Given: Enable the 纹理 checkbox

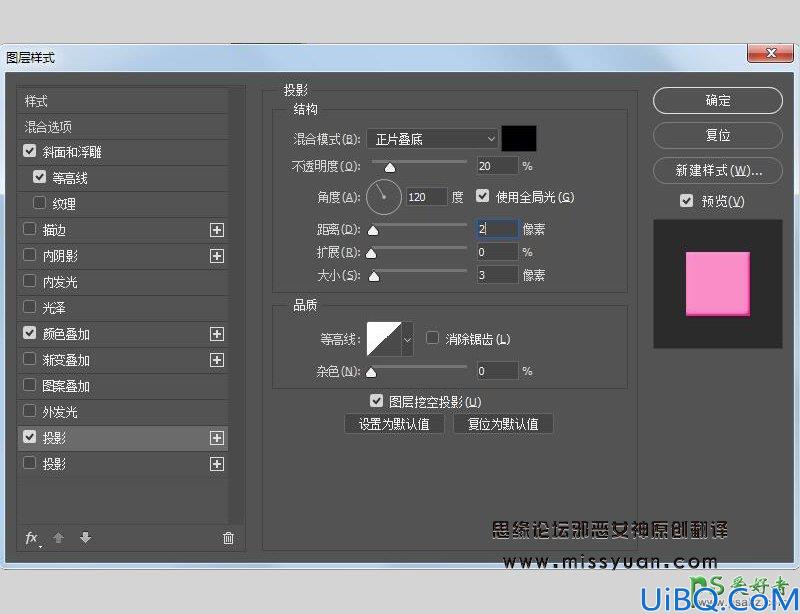Looking at the screenshot, I should tap(39, 203).
